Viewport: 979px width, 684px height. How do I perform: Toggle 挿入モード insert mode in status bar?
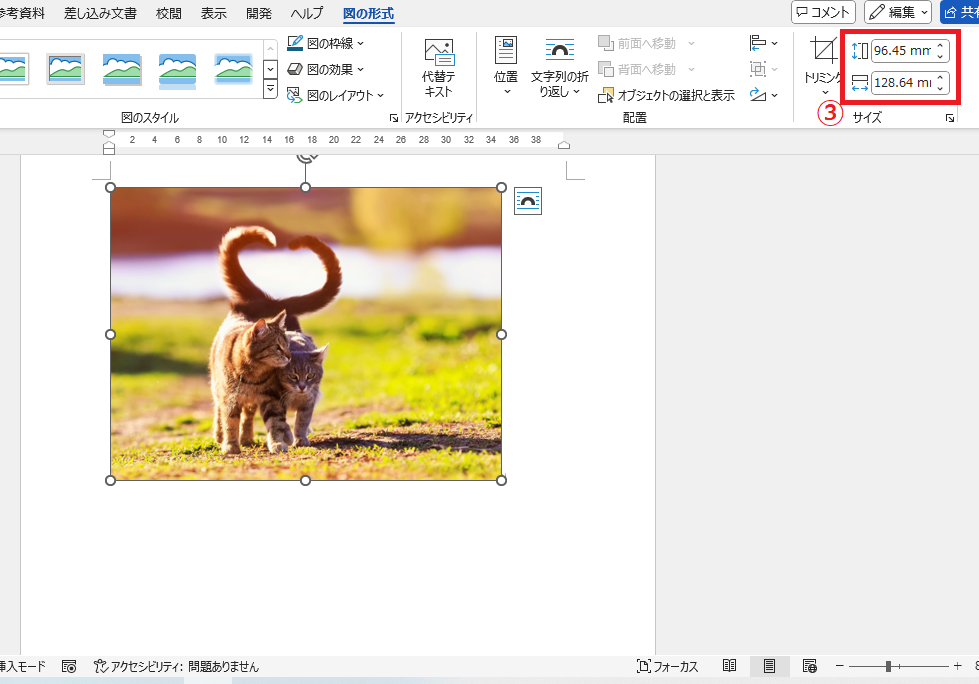click(23, 667)
